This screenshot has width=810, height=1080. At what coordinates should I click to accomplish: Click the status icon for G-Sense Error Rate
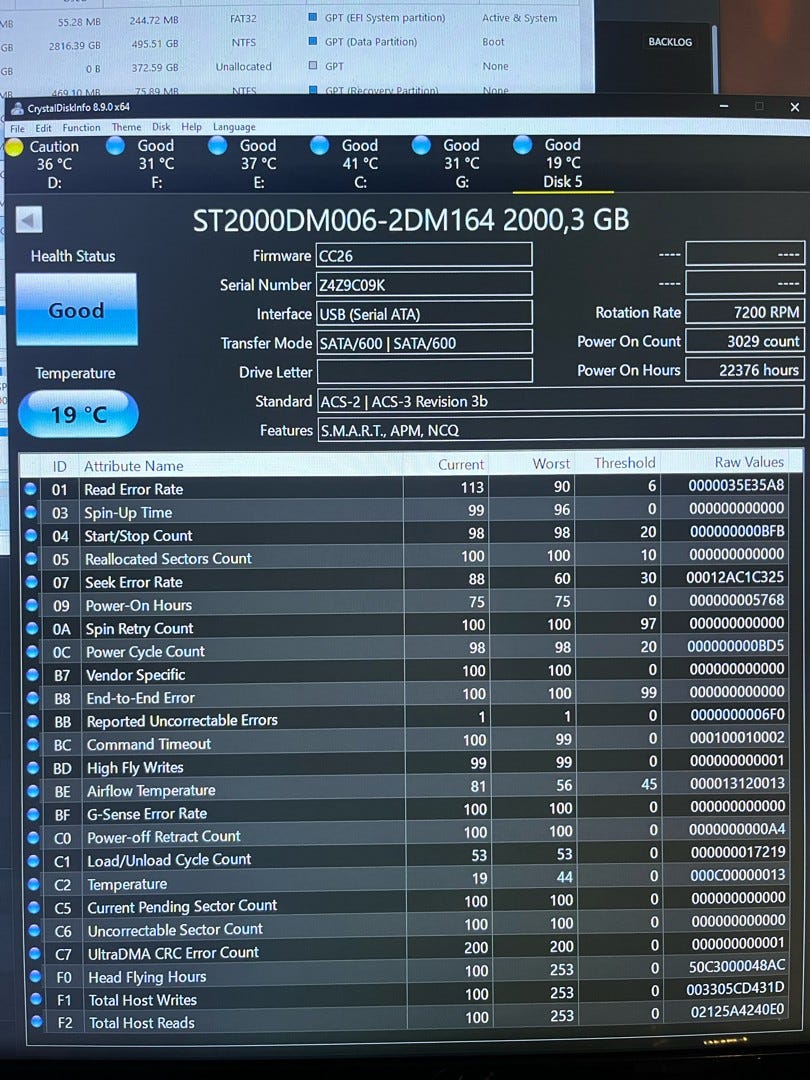33,814
